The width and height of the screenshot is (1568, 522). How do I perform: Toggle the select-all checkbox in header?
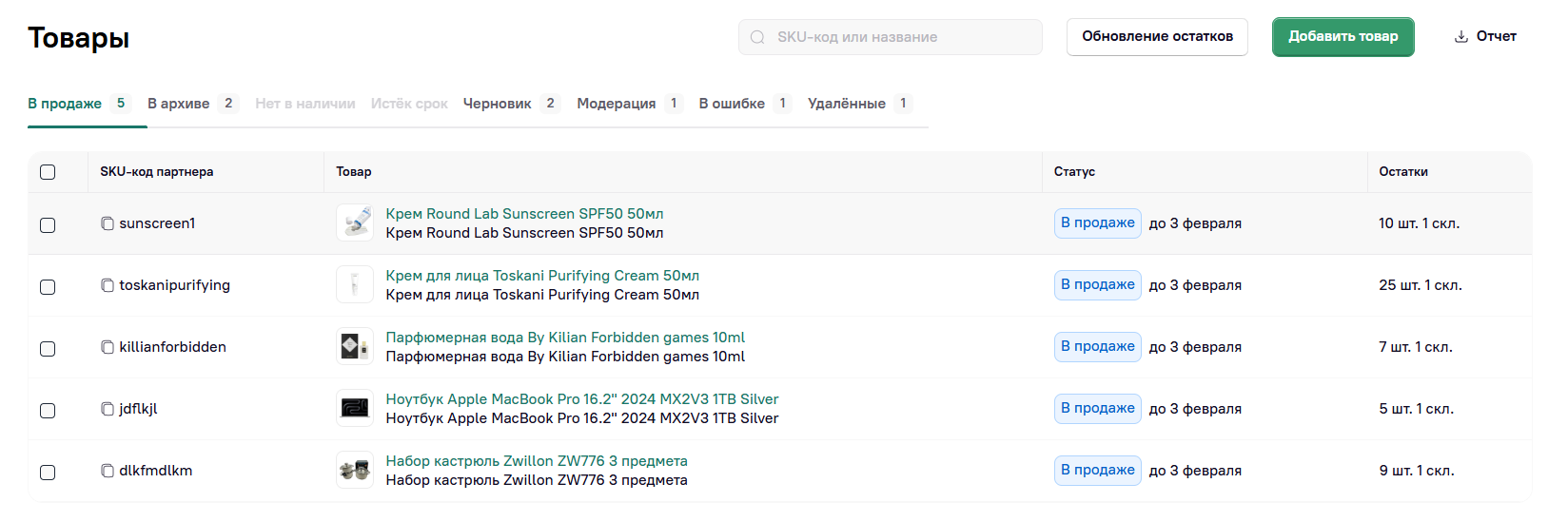(x=48, y=172)
